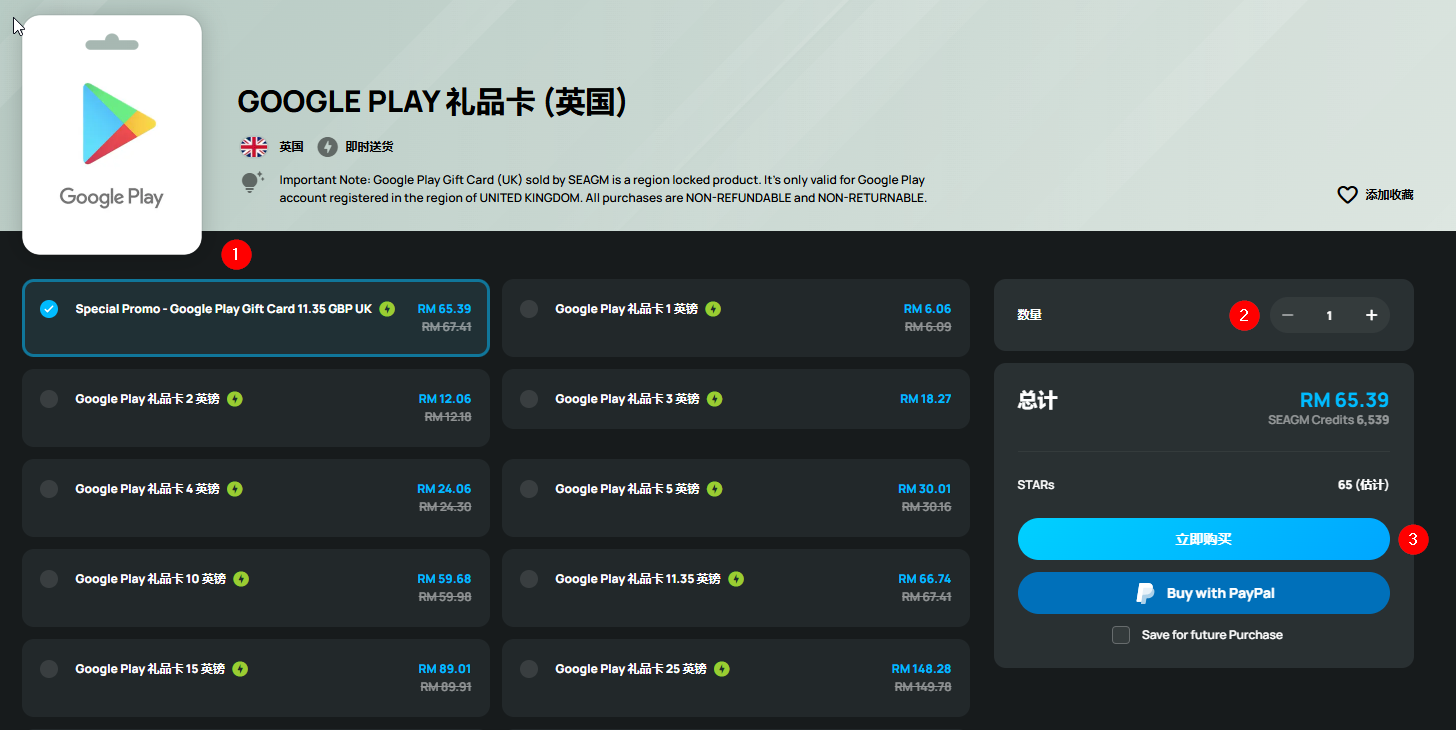Click the Special Promo Google Play Gift Card label
The image size is (1456, 730).
(223, 309)
